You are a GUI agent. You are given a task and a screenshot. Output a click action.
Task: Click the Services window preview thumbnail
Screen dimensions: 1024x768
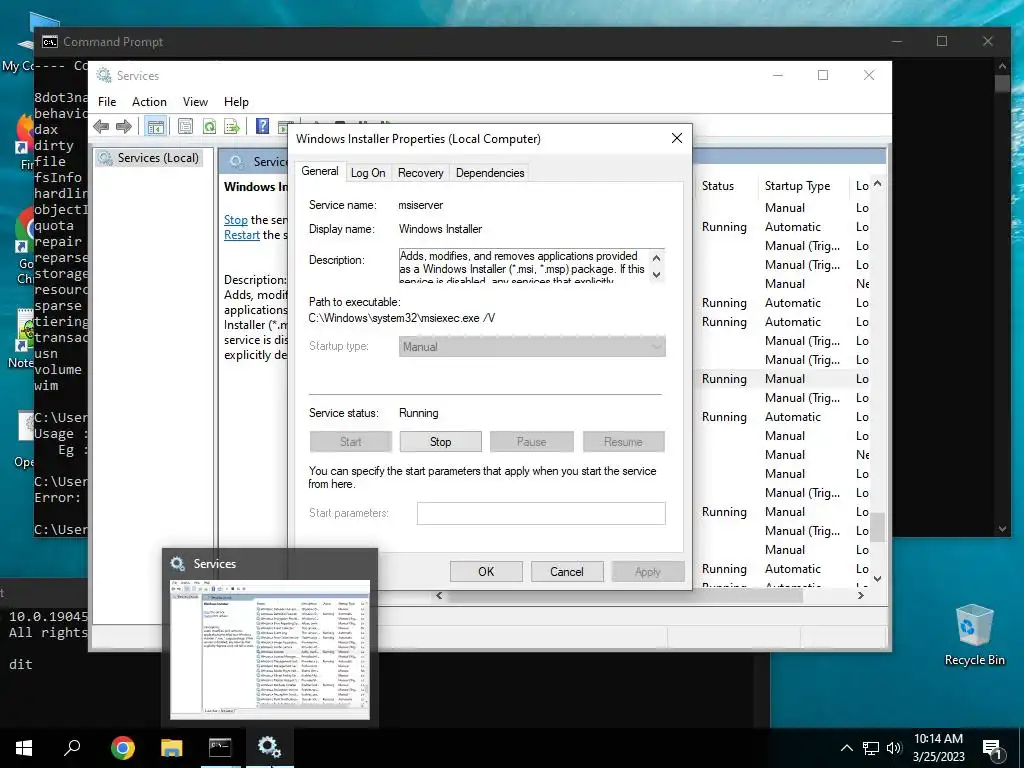tap(270, 649)
